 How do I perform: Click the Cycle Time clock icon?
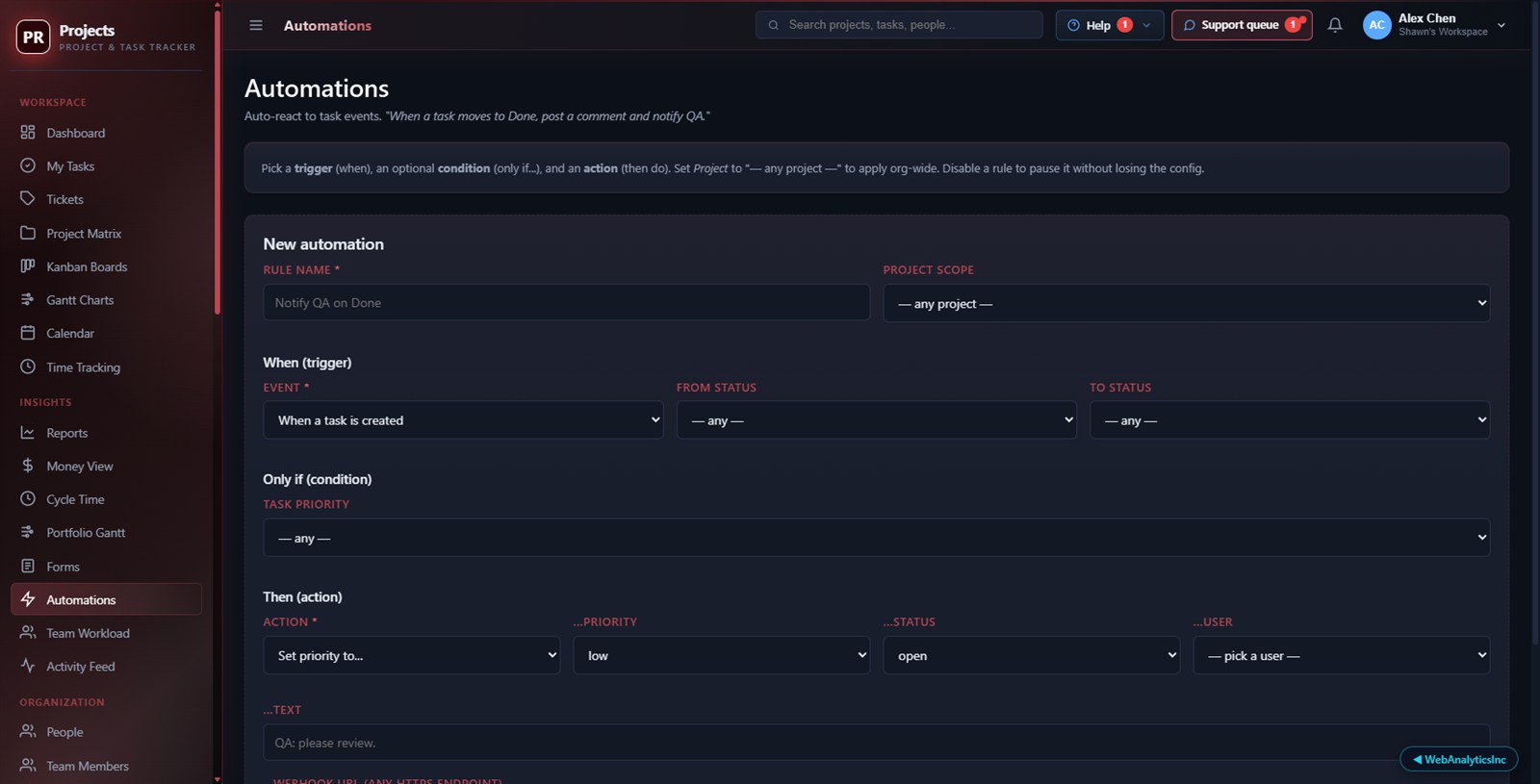click(x=28, y=499)
